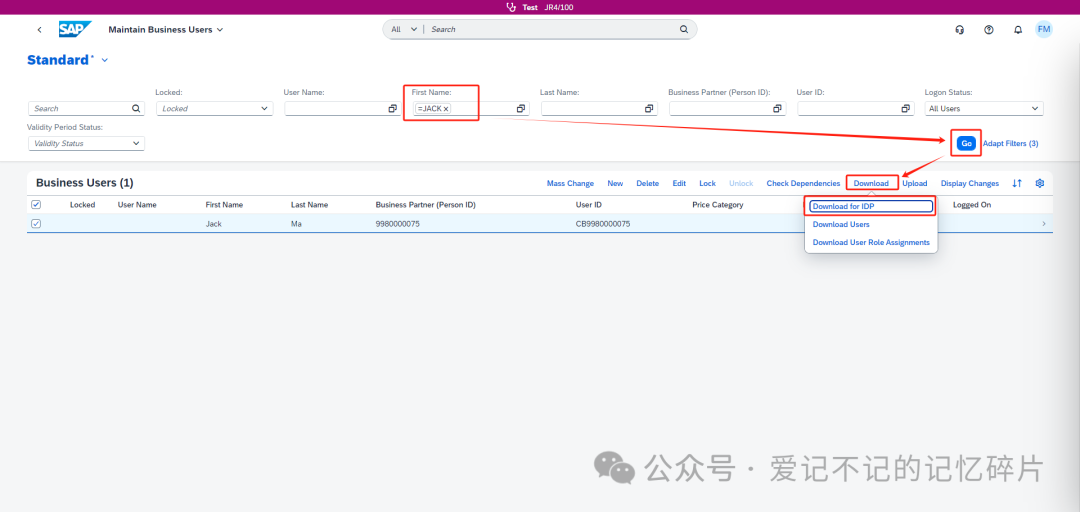Open the support headset icon
1080x512 pixels.
point(959,30)
